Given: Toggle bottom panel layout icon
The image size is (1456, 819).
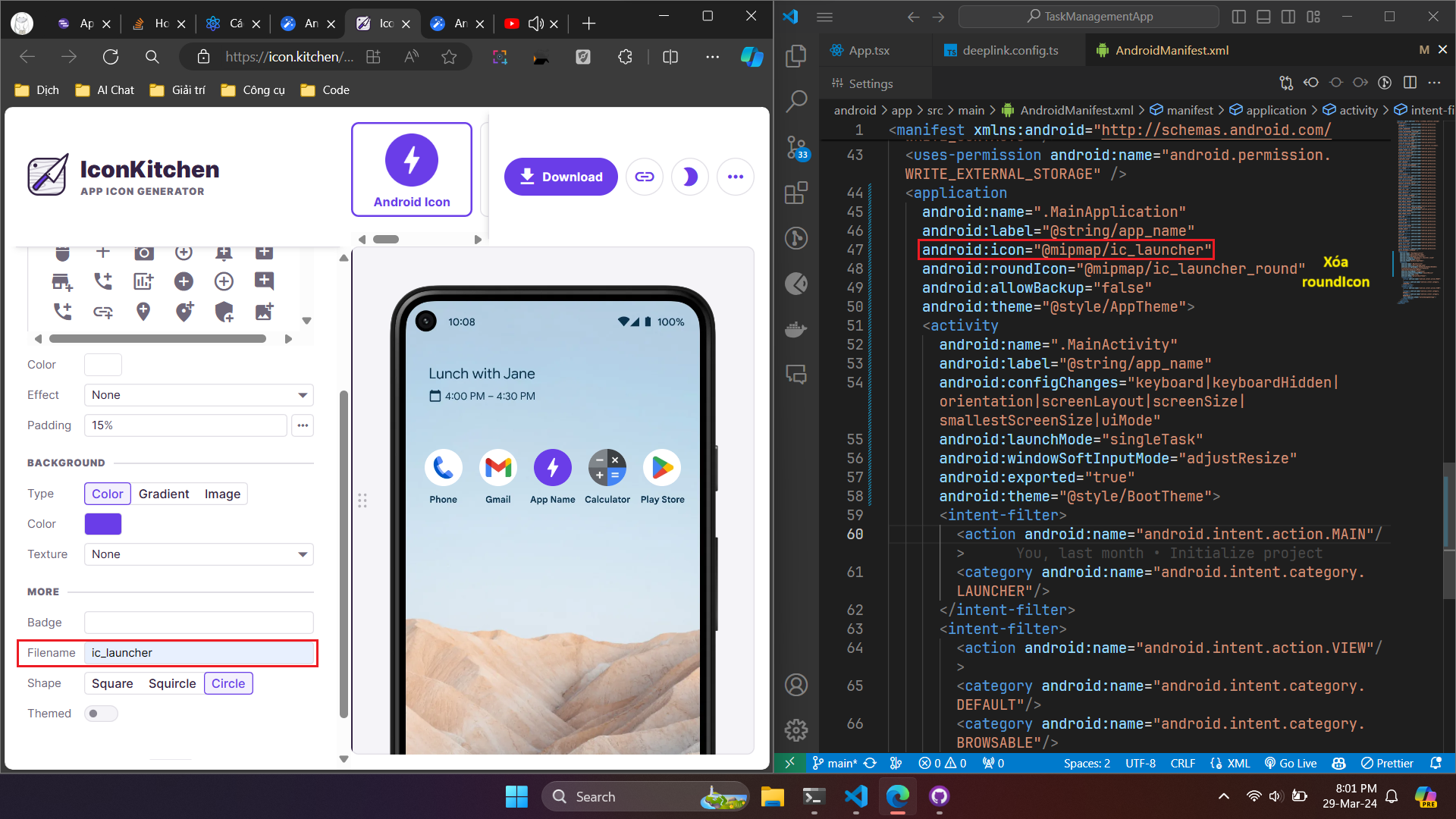Looking at the screenshot, I should click(1263, 17).
